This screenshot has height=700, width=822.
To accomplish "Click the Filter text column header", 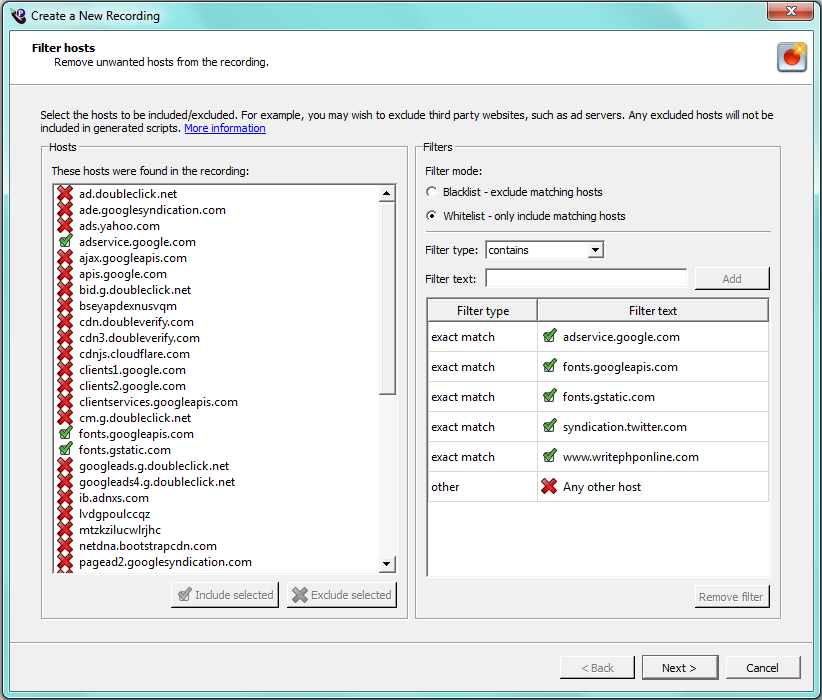I will [x=653, y=311].
